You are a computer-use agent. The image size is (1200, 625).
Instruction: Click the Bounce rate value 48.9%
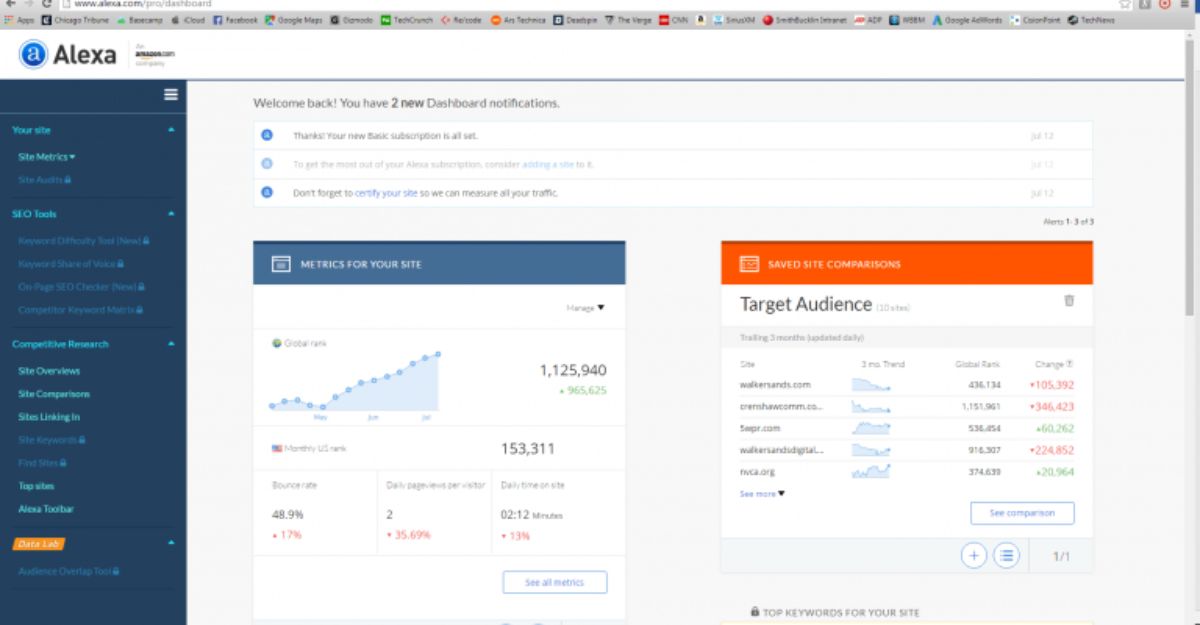pos(287,515)
